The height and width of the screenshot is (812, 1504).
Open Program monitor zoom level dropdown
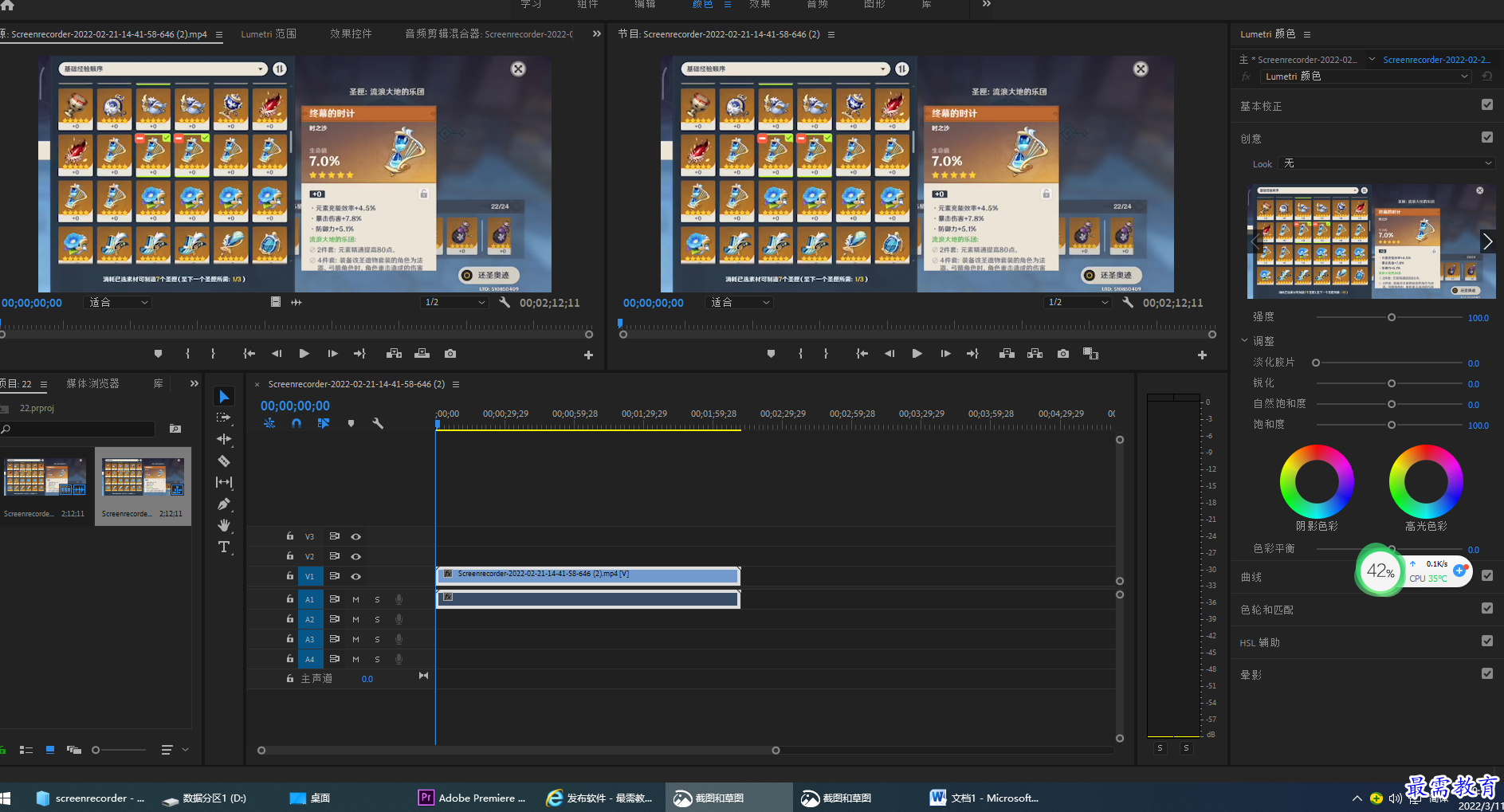click(x=740, y=302)
